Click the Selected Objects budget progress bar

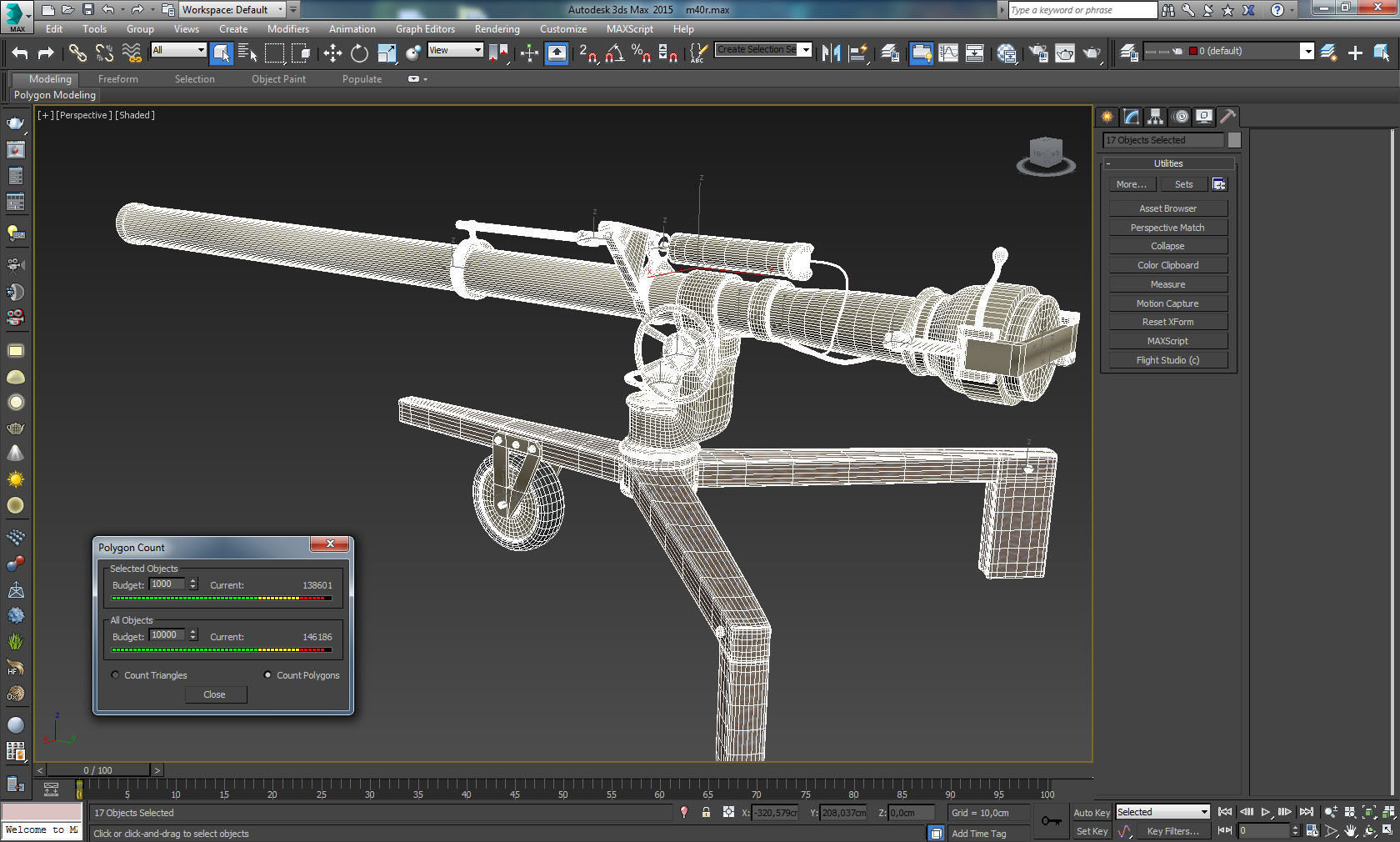pos(222,599)
